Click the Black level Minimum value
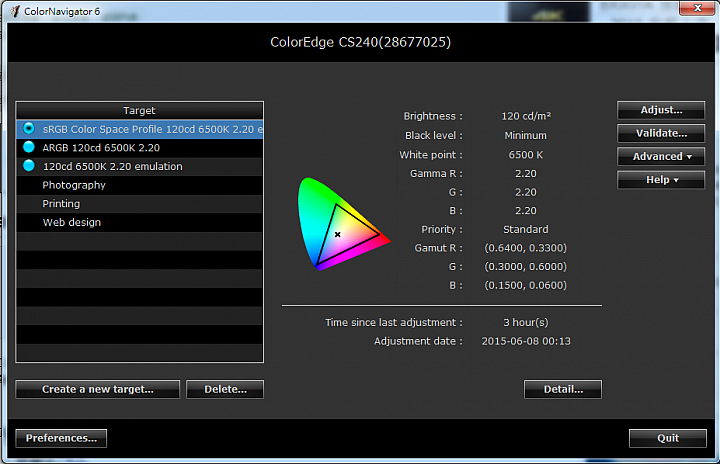 (526, 136)
